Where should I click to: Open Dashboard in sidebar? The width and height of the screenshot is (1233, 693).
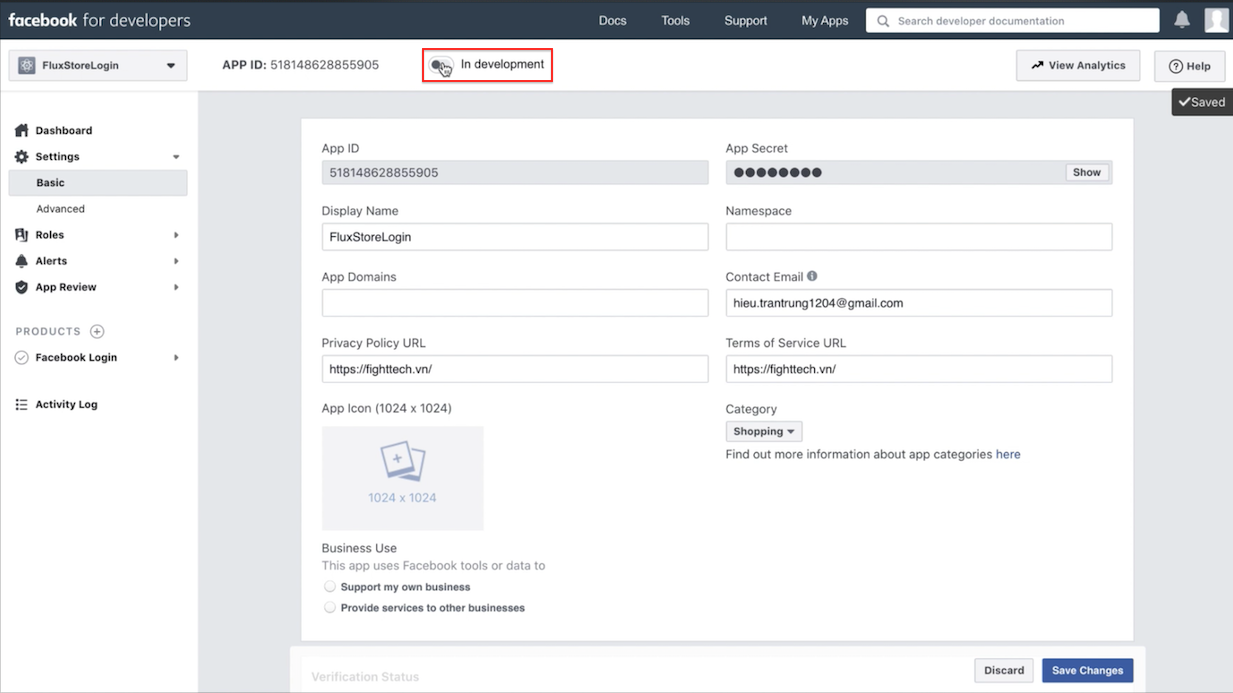pyautogui.click(x=64, y=131)
